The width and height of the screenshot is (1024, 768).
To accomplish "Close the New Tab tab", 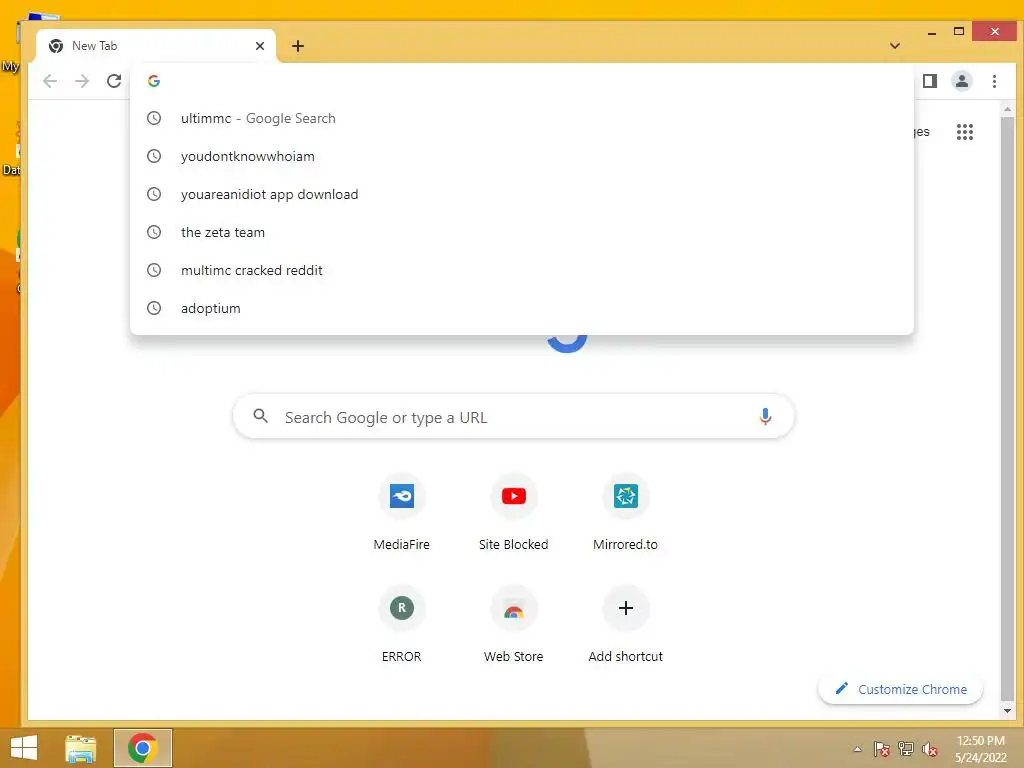I will (x=260, y=46).
